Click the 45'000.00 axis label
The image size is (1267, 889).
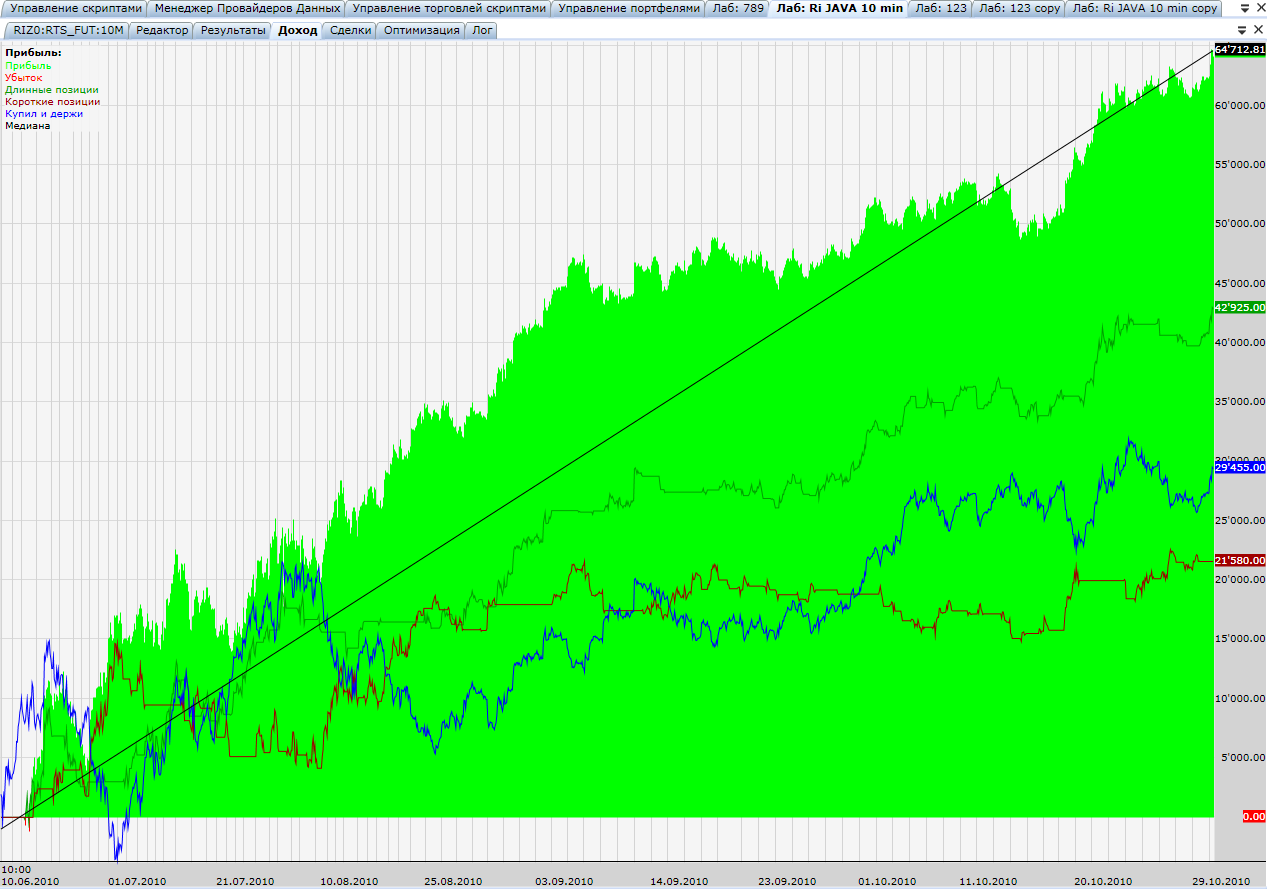(x=1241, y=283)
